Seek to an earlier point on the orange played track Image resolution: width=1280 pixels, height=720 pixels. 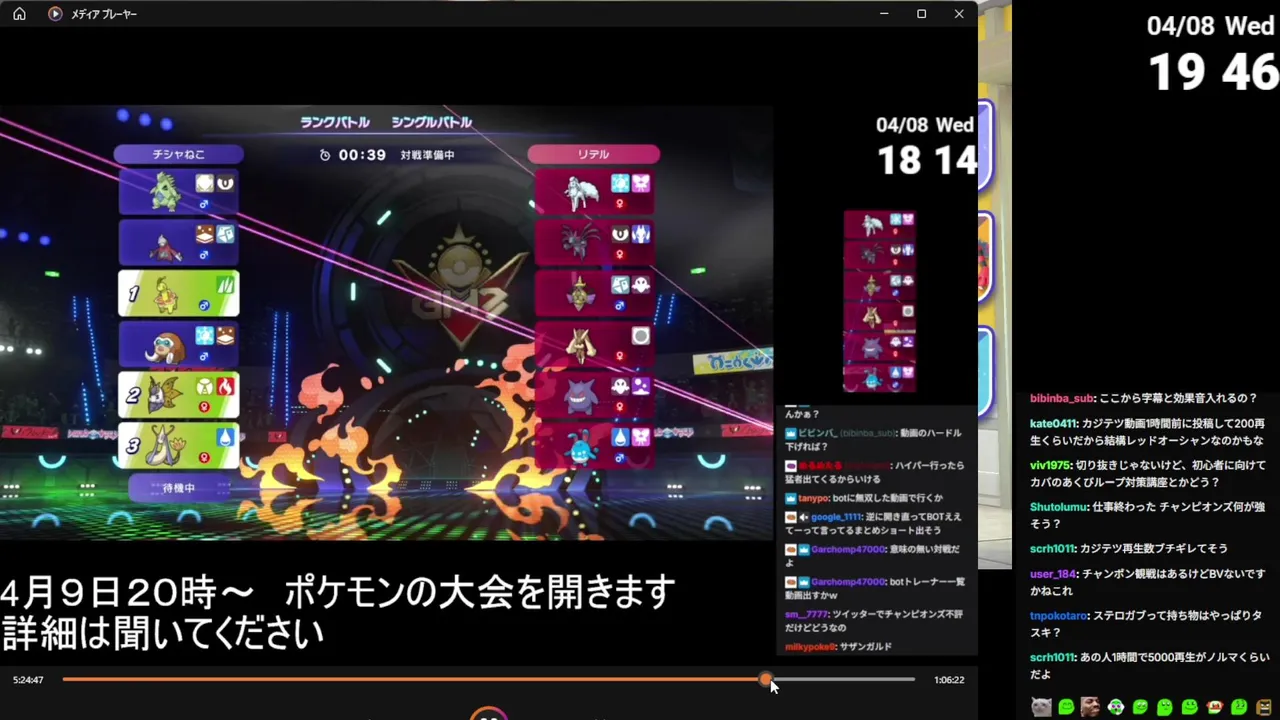[x=410, y=679]
